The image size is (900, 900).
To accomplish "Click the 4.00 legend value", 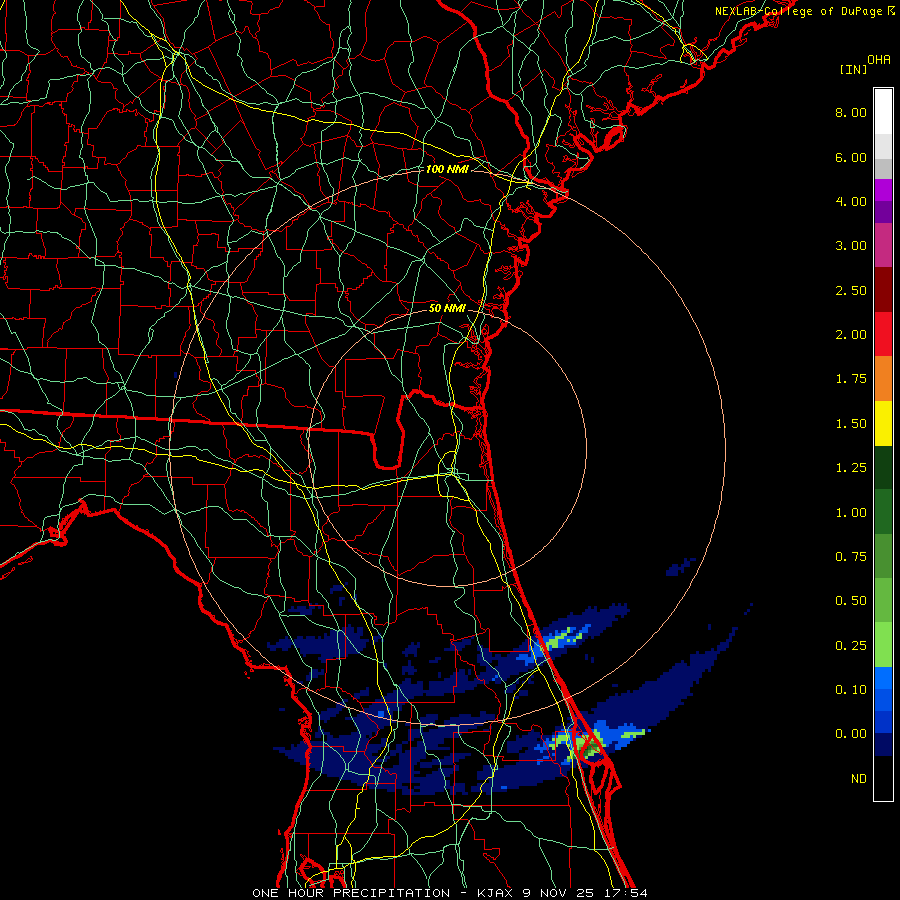I will (x=851, y=201).
